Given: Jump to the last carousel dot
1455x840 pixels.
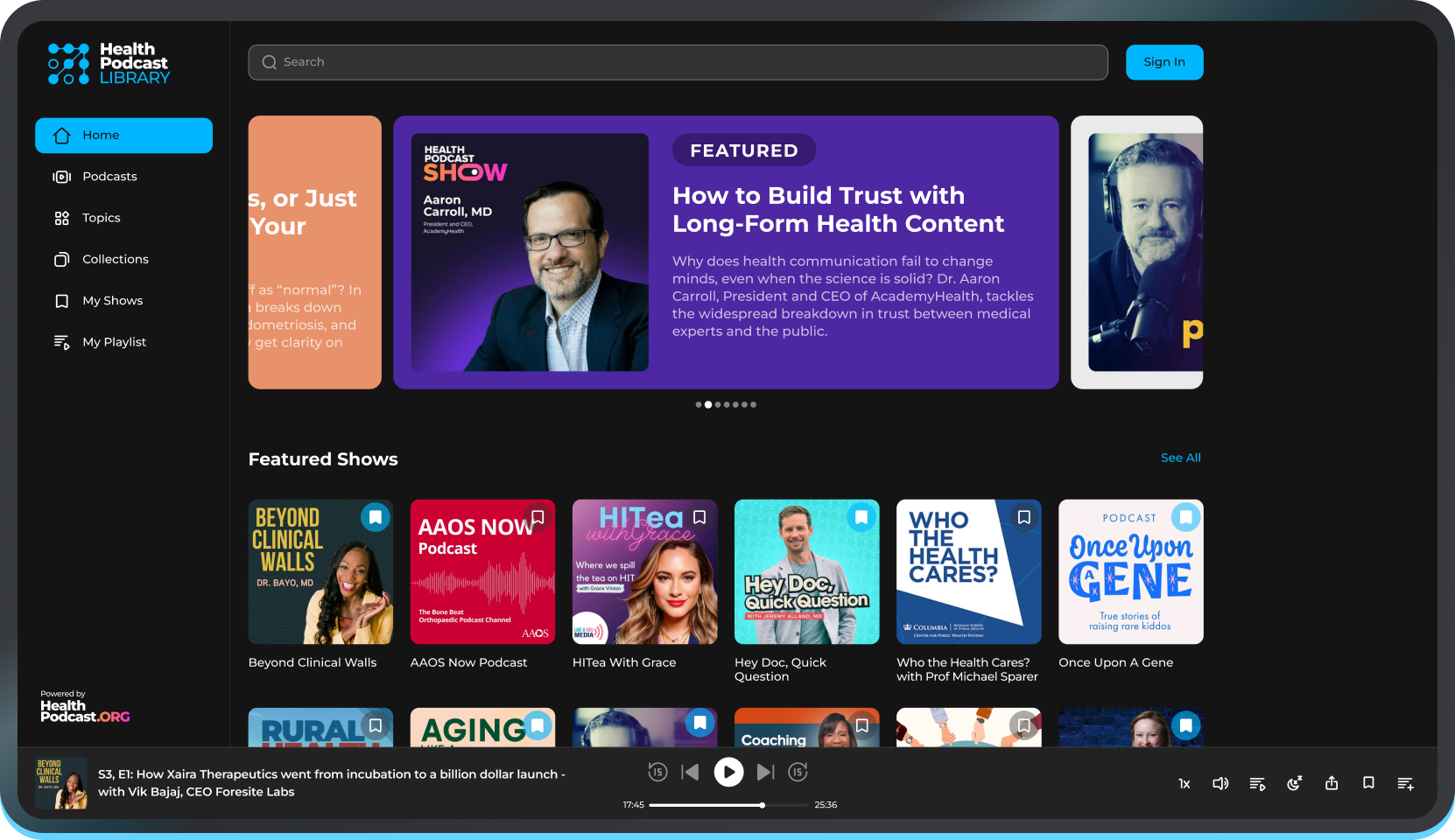Looking at the screenshot, I should tap(753, 405).
